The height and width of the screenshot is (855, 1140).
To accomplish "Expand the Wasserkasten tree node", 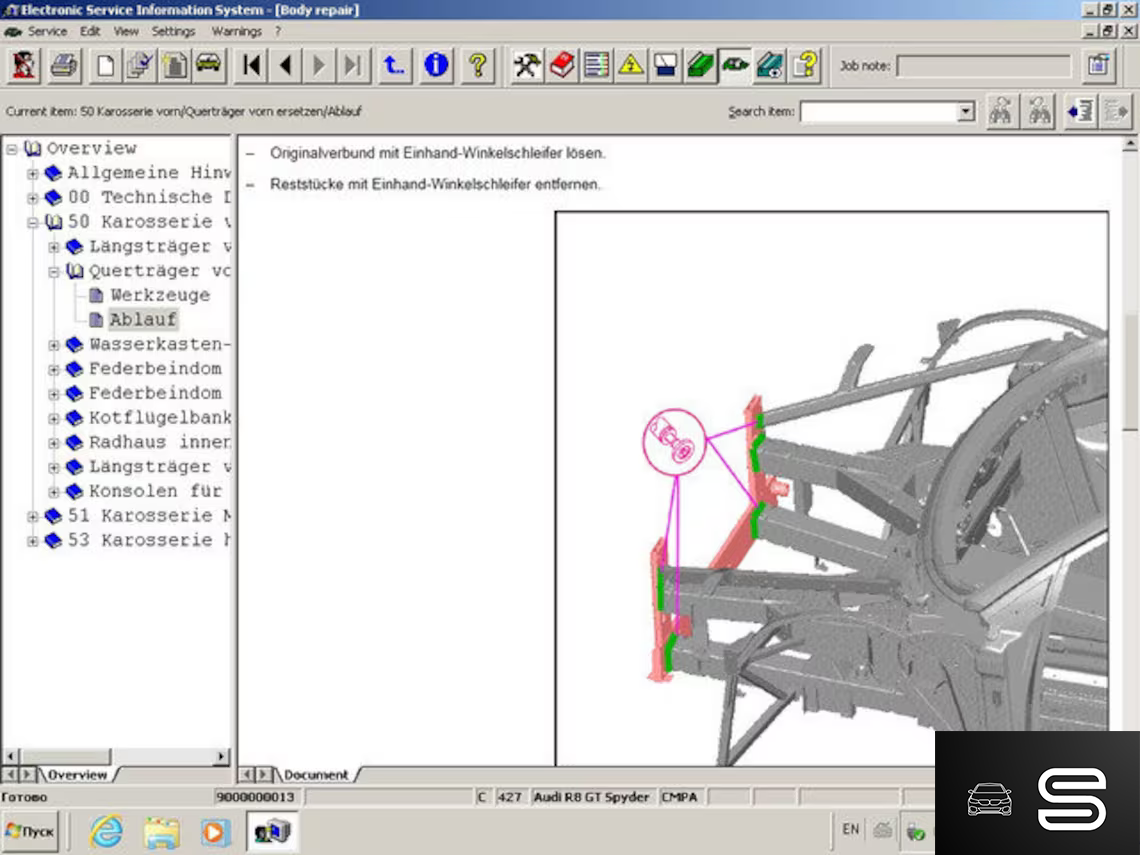I will pyautogui.click(x=54, y=345).
